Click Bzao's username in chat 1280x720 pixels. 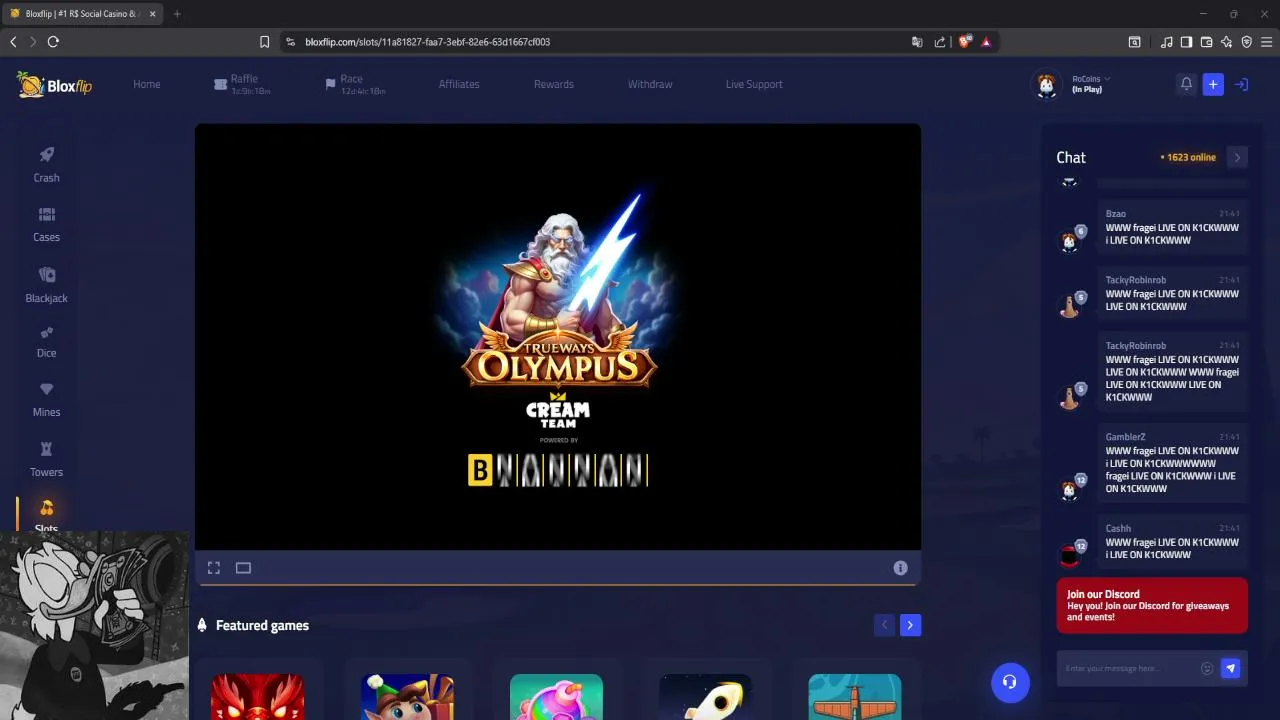click(1116, 214)
